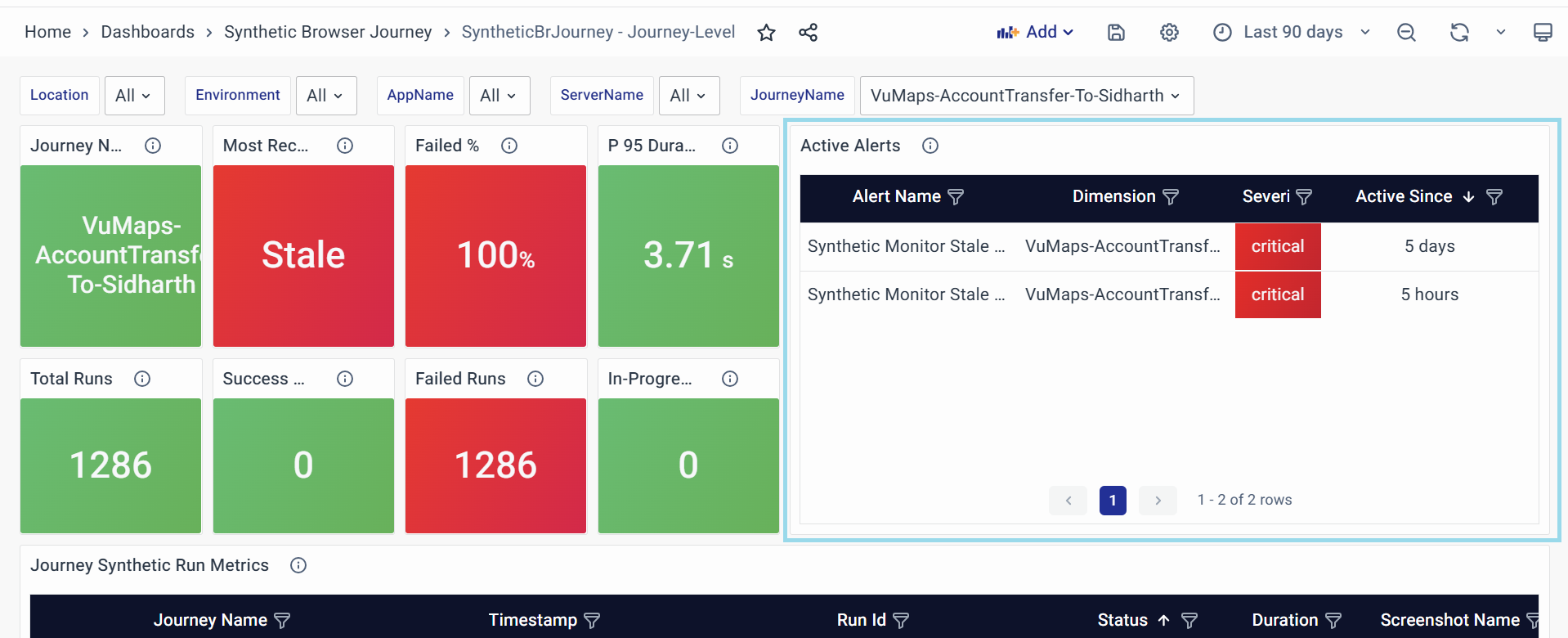The width and height of the screenshot is (1568, 638).
Task: Expand the Location All dropdown
Action: pos(134,96)
